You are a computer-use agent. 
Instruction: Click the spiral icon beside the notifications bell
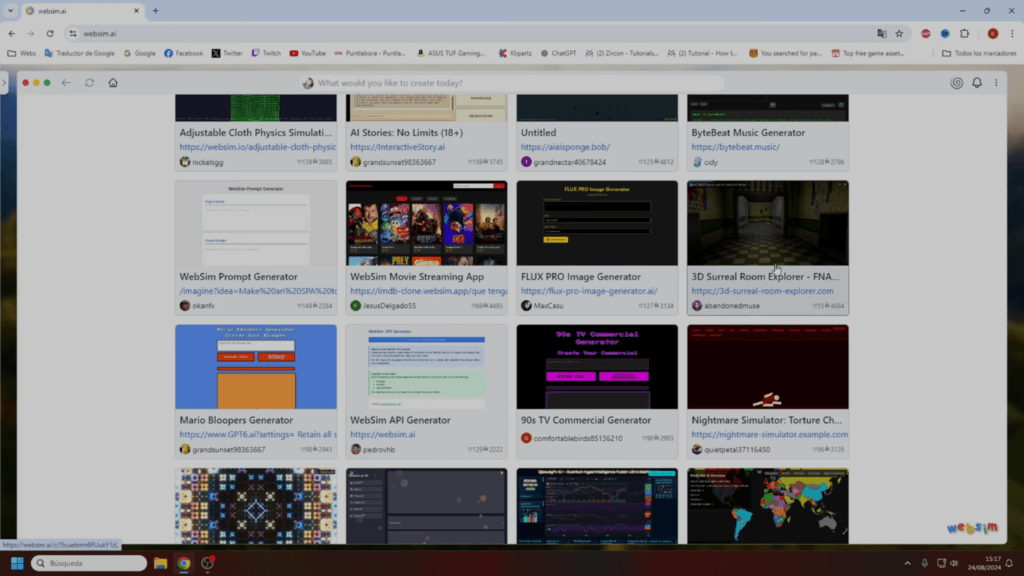tap(955, 82)
